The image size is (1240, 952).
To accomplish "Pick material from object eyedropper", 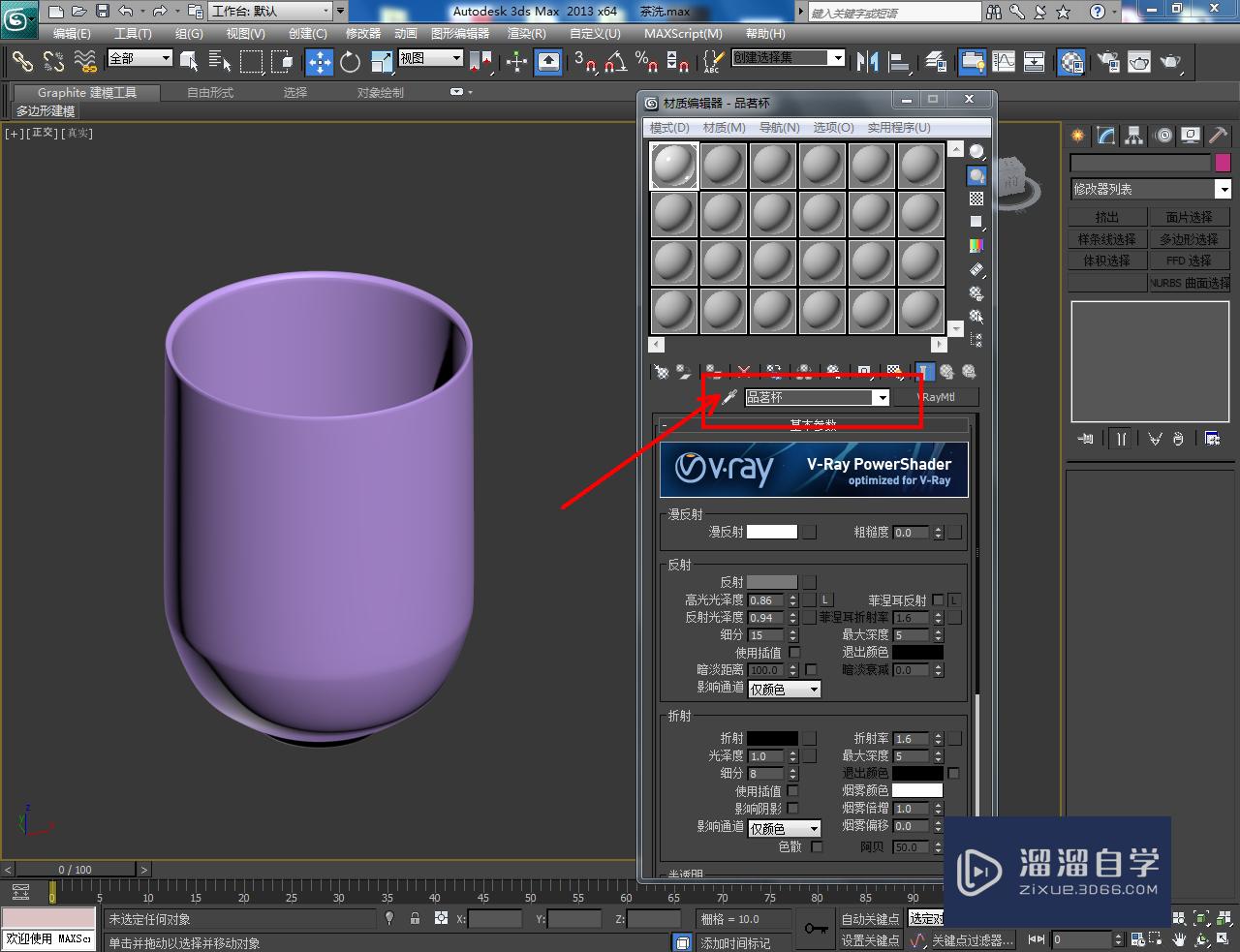I will click(x=729, y=397).
